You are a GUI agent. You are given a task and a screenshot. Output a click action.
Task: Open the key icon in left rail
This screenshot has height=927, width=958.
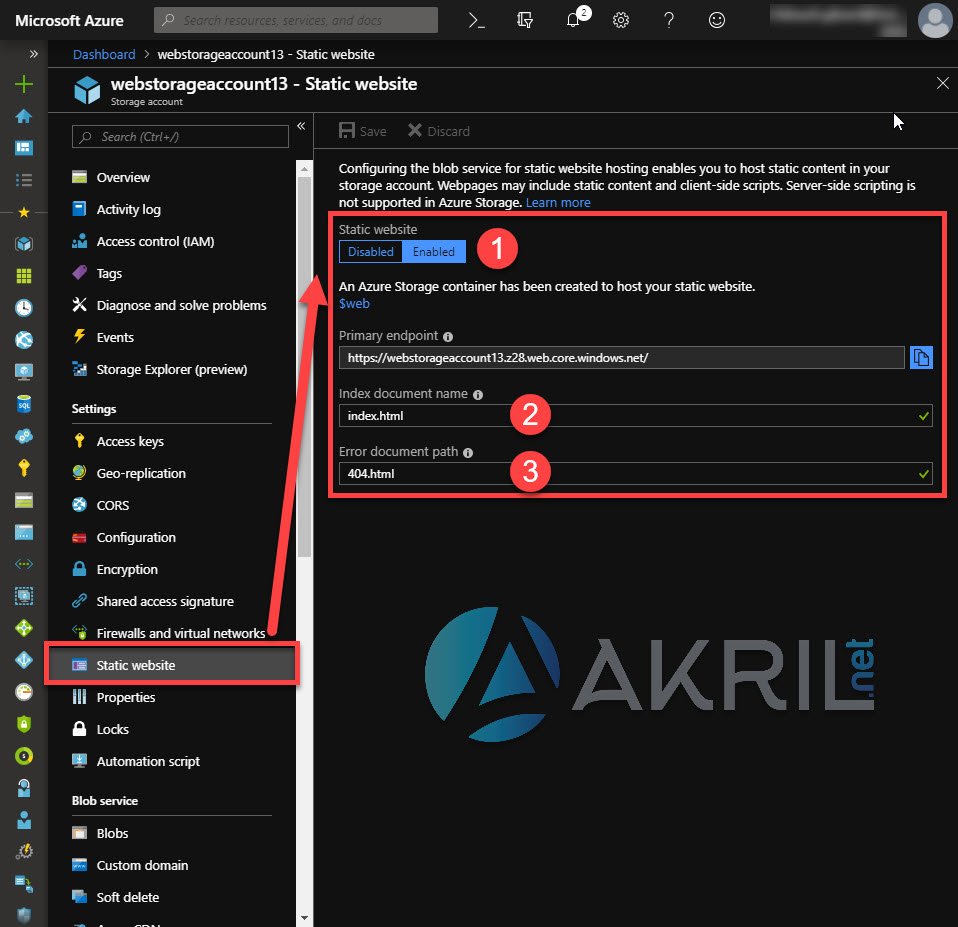tap(24, 468)
